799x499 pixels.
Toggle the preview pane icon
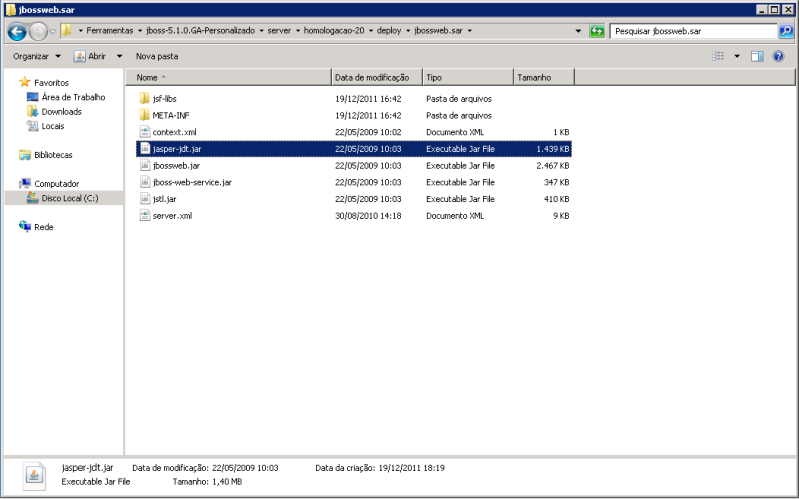coord(757,57)
